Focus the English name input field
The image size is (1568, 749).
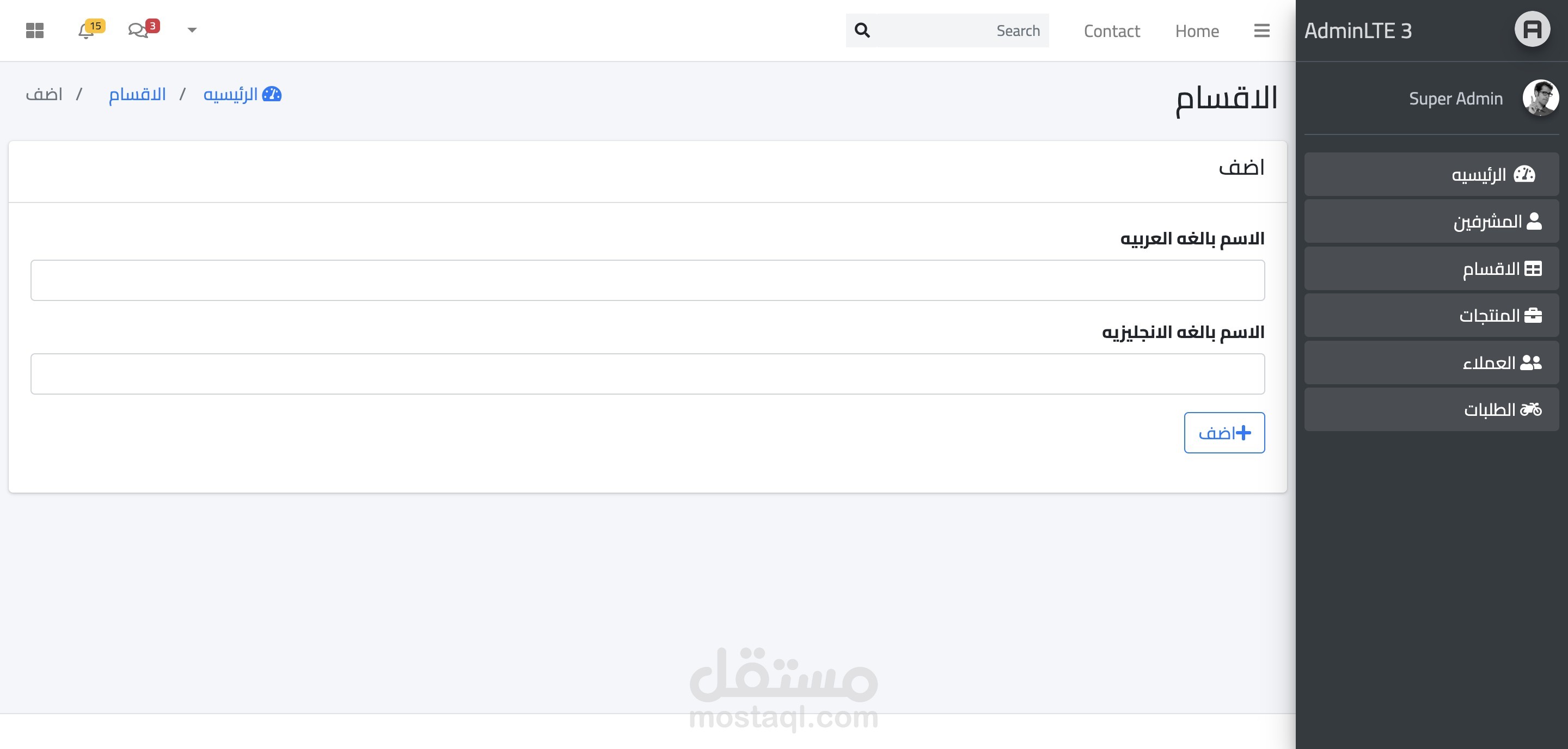pyautogui.click(x=647, y=374)
